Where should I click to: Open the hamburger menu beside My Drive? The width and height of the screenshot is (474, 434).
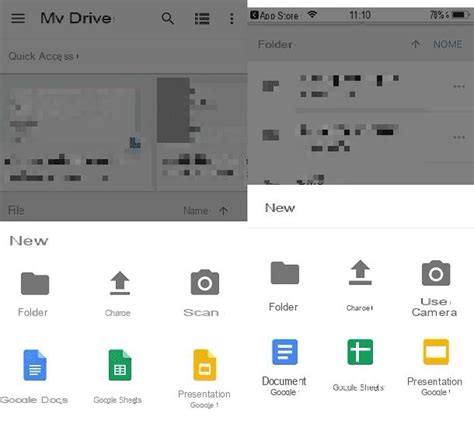point(18,18)
